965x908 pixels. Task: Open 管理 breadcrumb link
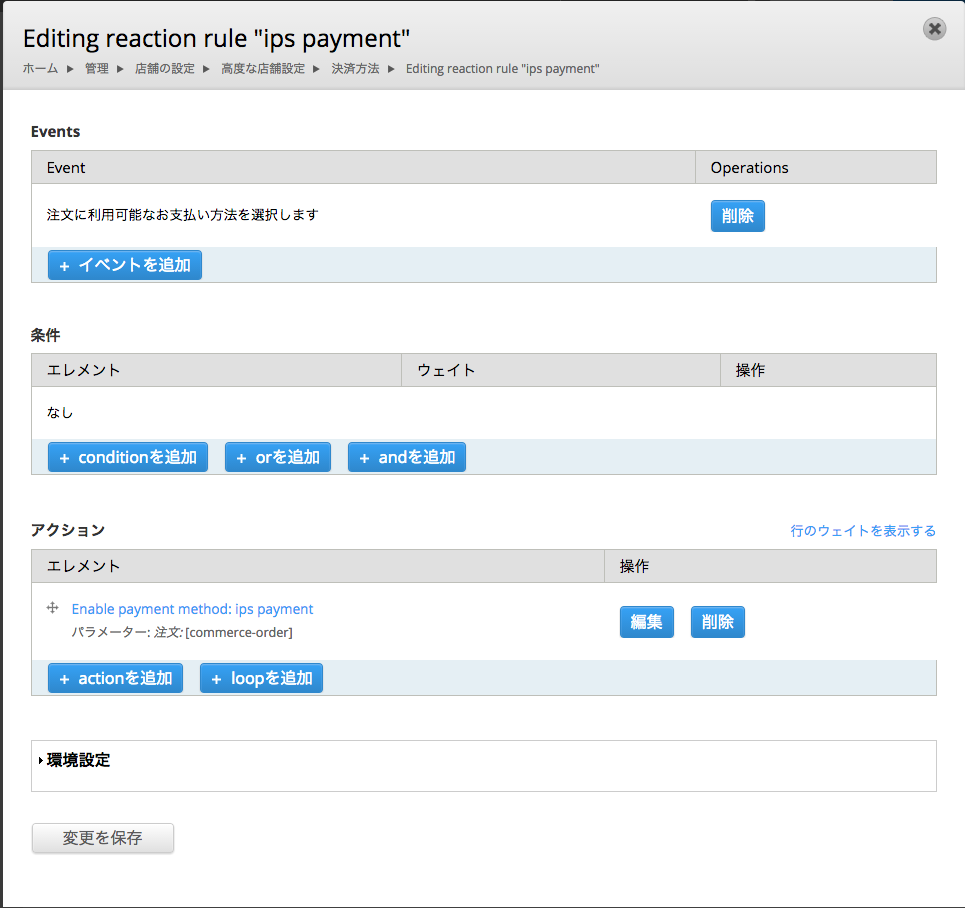tap(97, 69)
